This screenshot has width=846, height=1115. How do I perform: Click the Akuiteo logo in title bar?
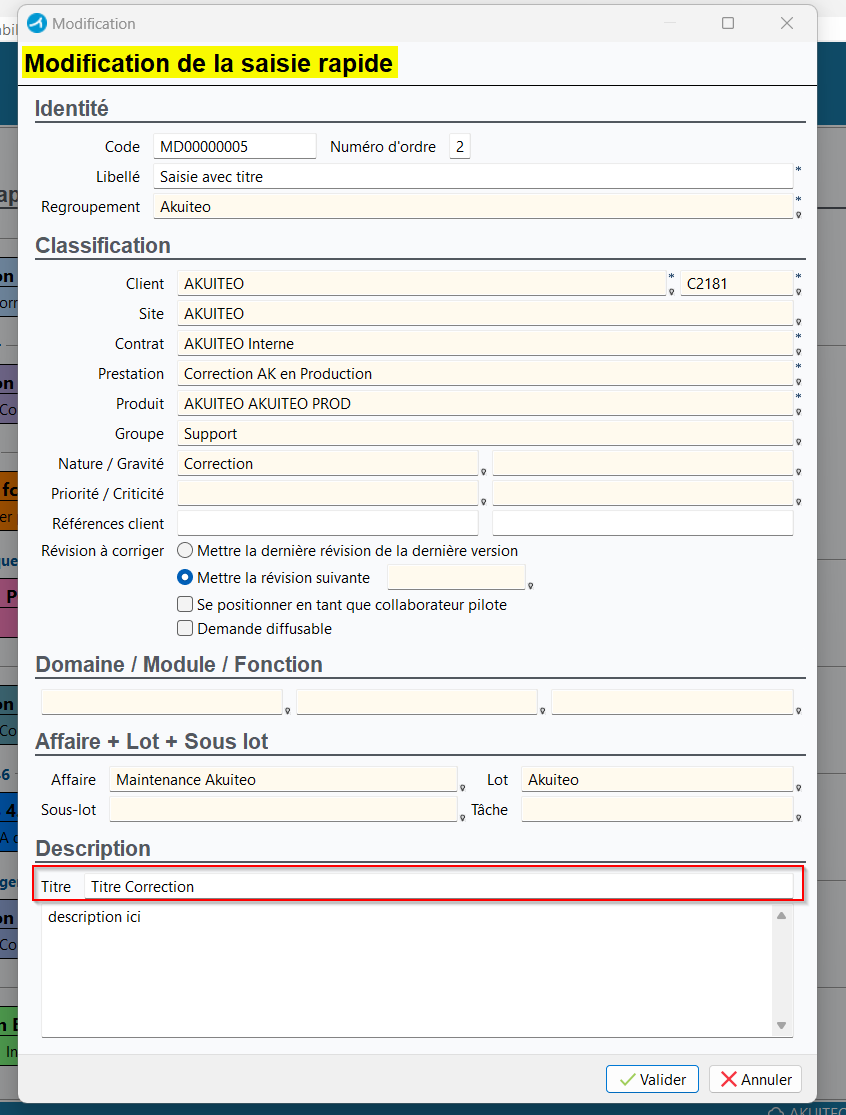tap(36, 23)
